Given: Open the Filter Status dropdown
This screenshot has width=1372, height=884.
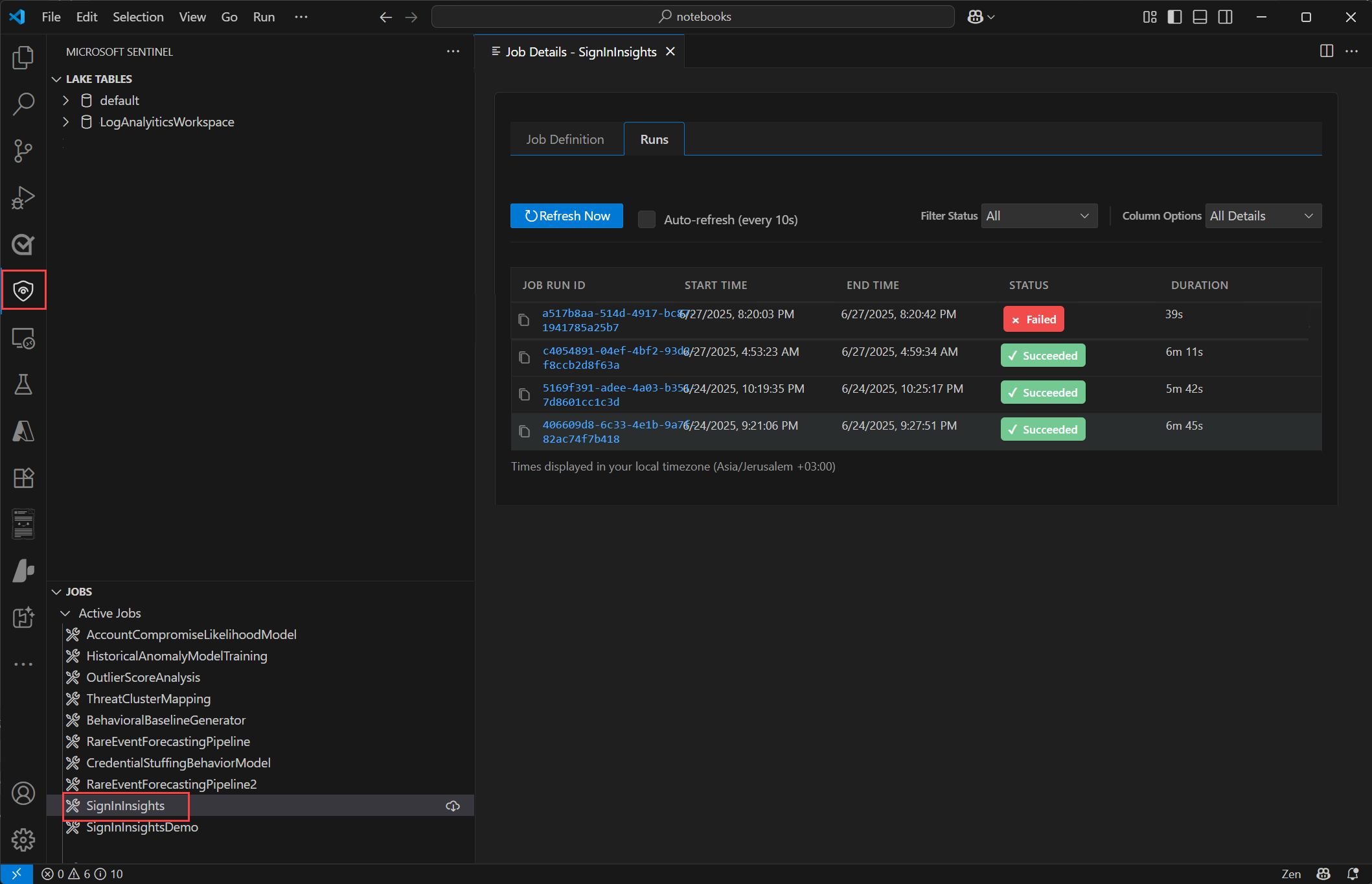Looking at the screenshot, I should [1039, 216].
